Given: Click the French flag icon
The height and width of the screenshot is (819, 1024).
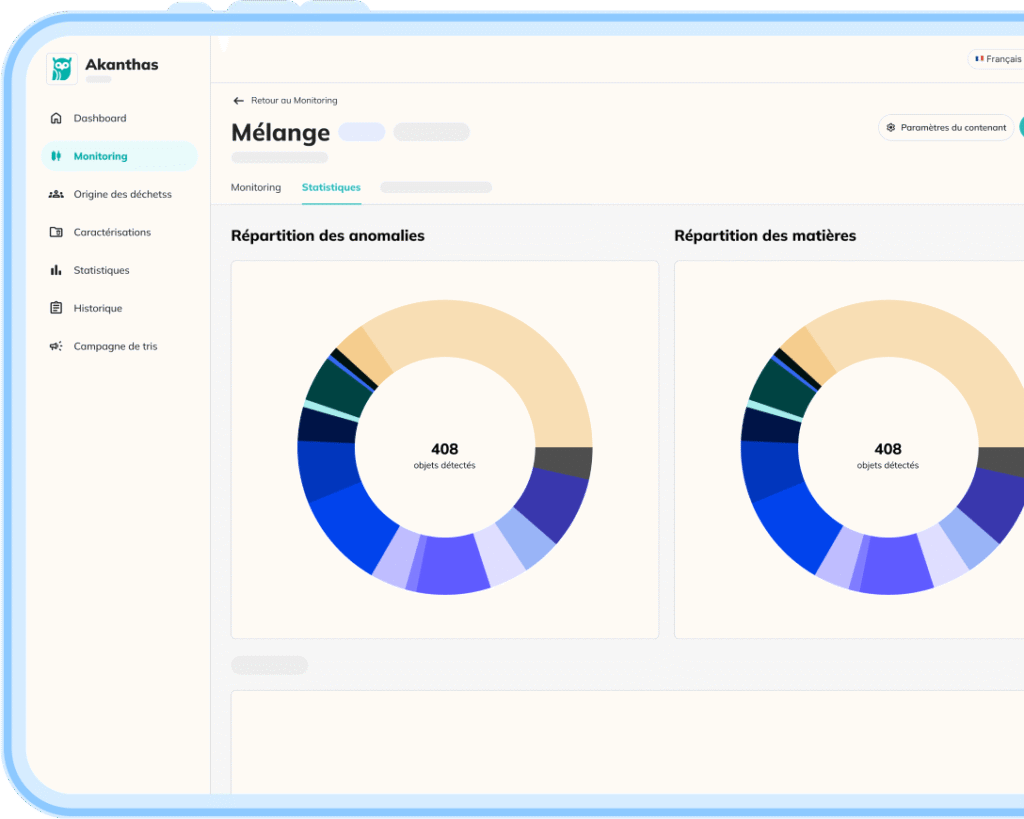Looking at the screenshot, I should (979, 59).
